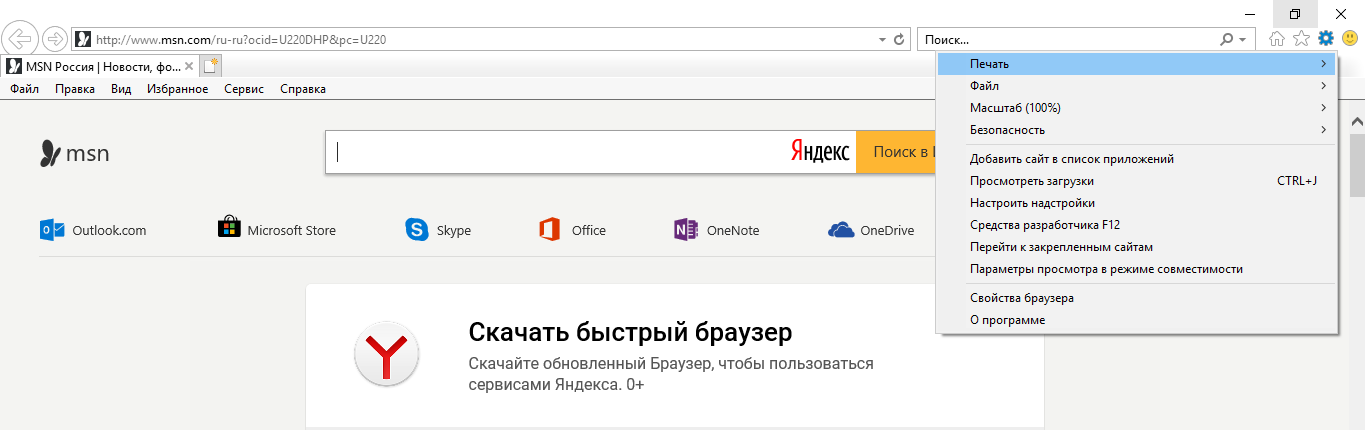
Task: Click the smiley feedback icon
Action: [x=1349, y=39]
